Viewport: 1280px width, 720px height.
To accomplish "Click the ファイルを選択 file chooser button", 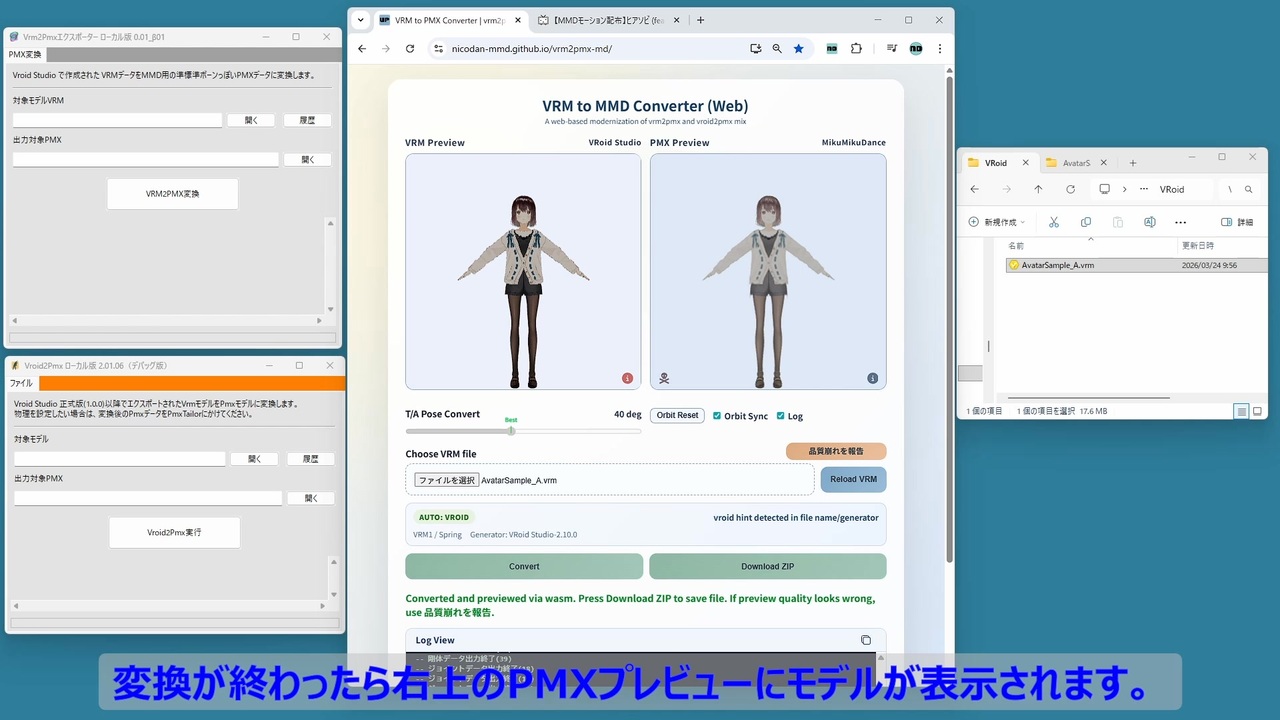I will click(446, 480).
